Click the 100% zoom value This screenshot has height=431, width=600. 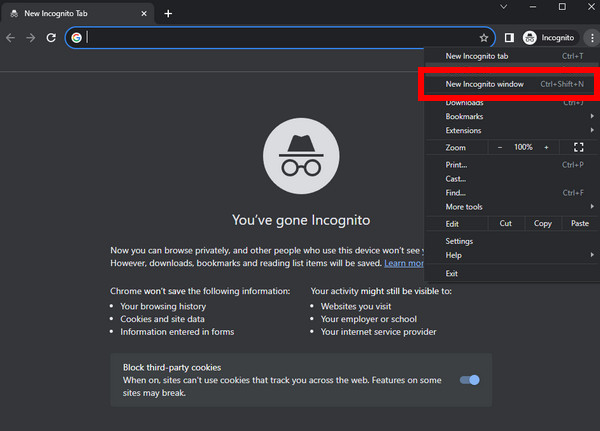coord(523,147)
